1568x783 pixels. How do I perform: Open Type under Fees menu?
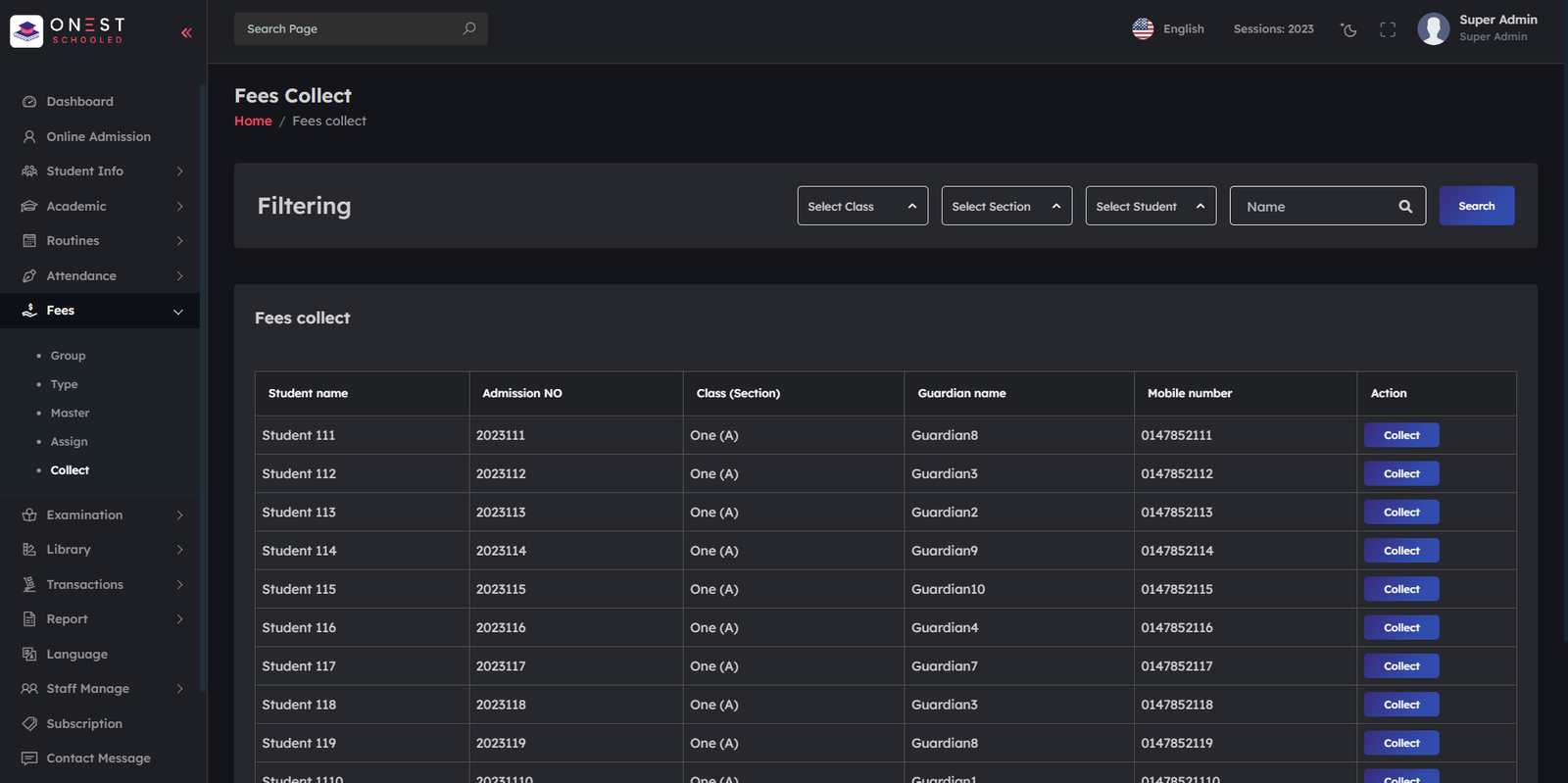64,384
